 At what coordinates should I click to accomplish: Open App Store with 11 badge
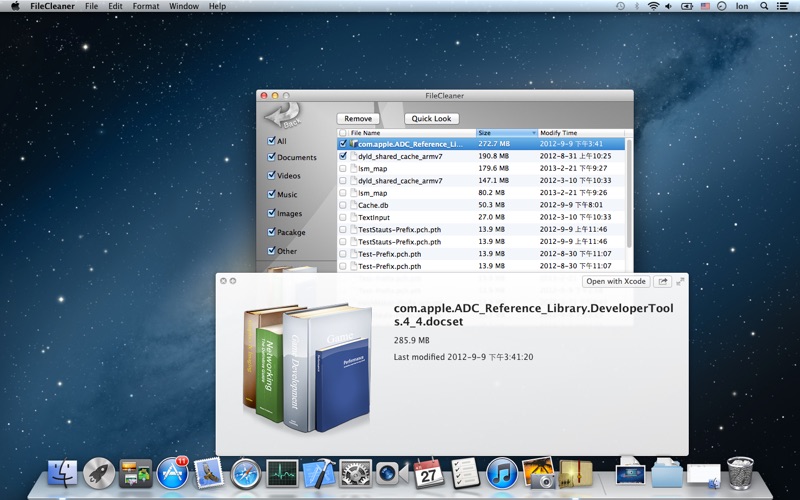coord(172,473)
